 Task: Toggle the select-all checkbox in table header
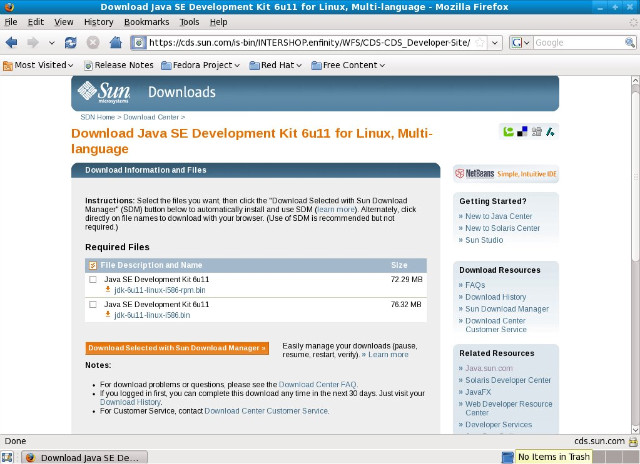pos(93,266)
